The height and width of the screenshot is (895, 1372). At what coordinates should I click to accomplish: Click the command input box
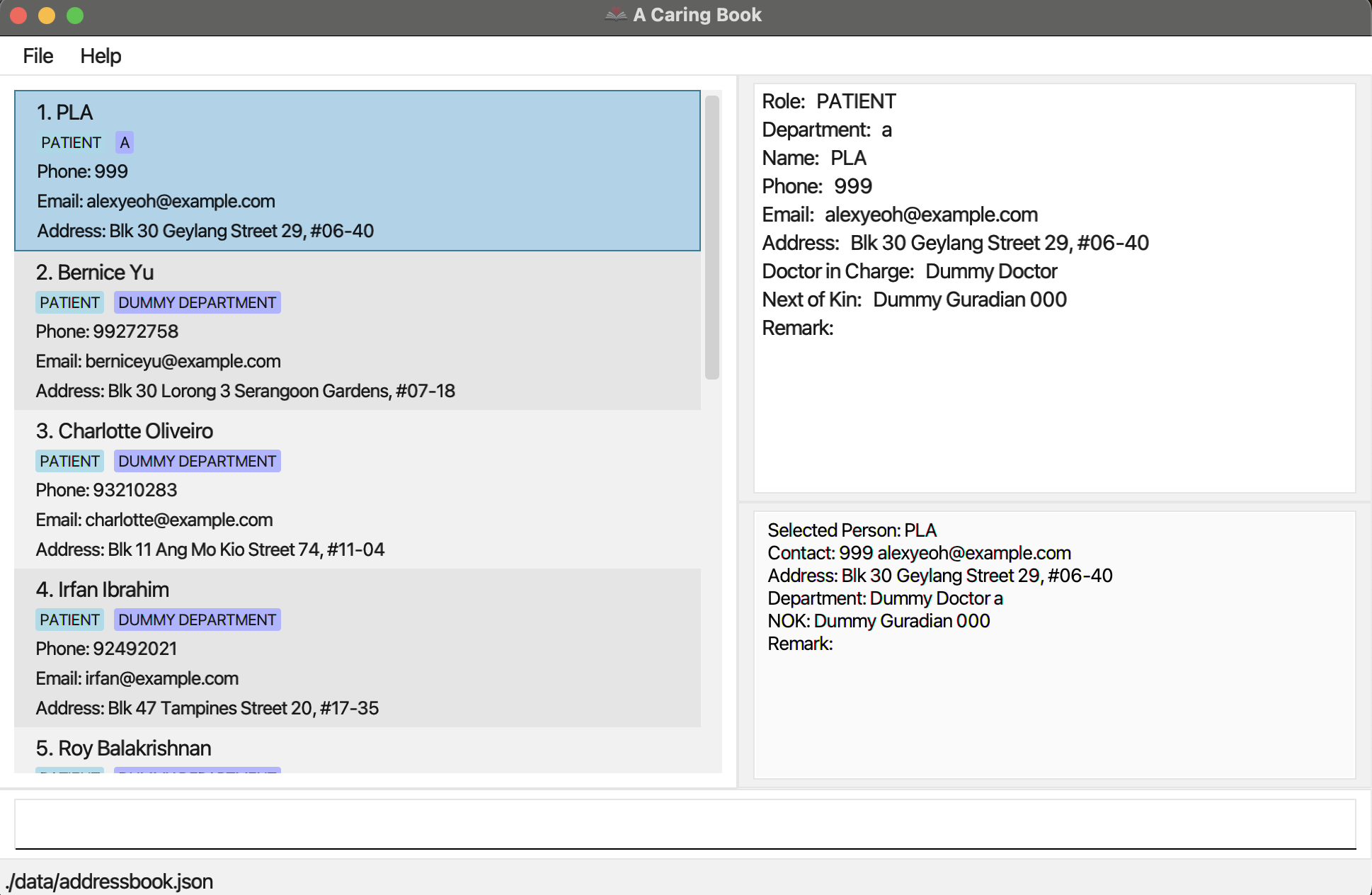(x=685, y=823)
